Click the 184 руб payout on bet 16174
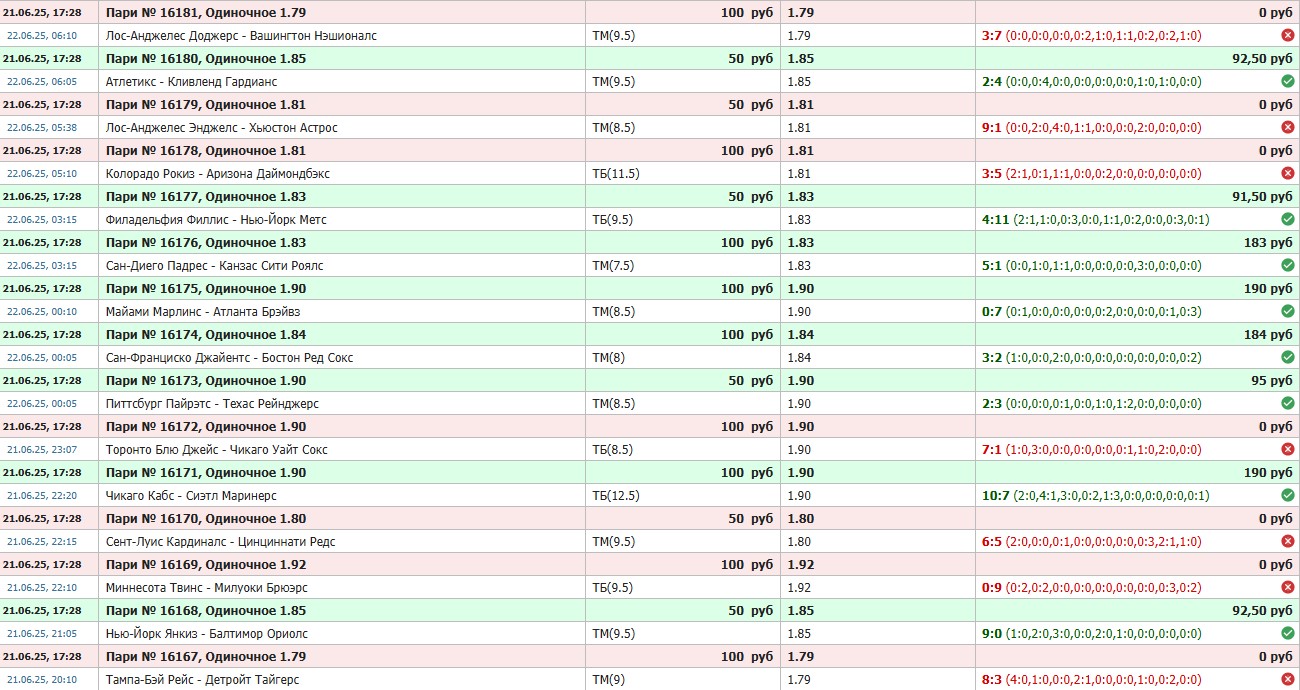The width and height of the screenshot is (1300, 690). (1268, 335)
